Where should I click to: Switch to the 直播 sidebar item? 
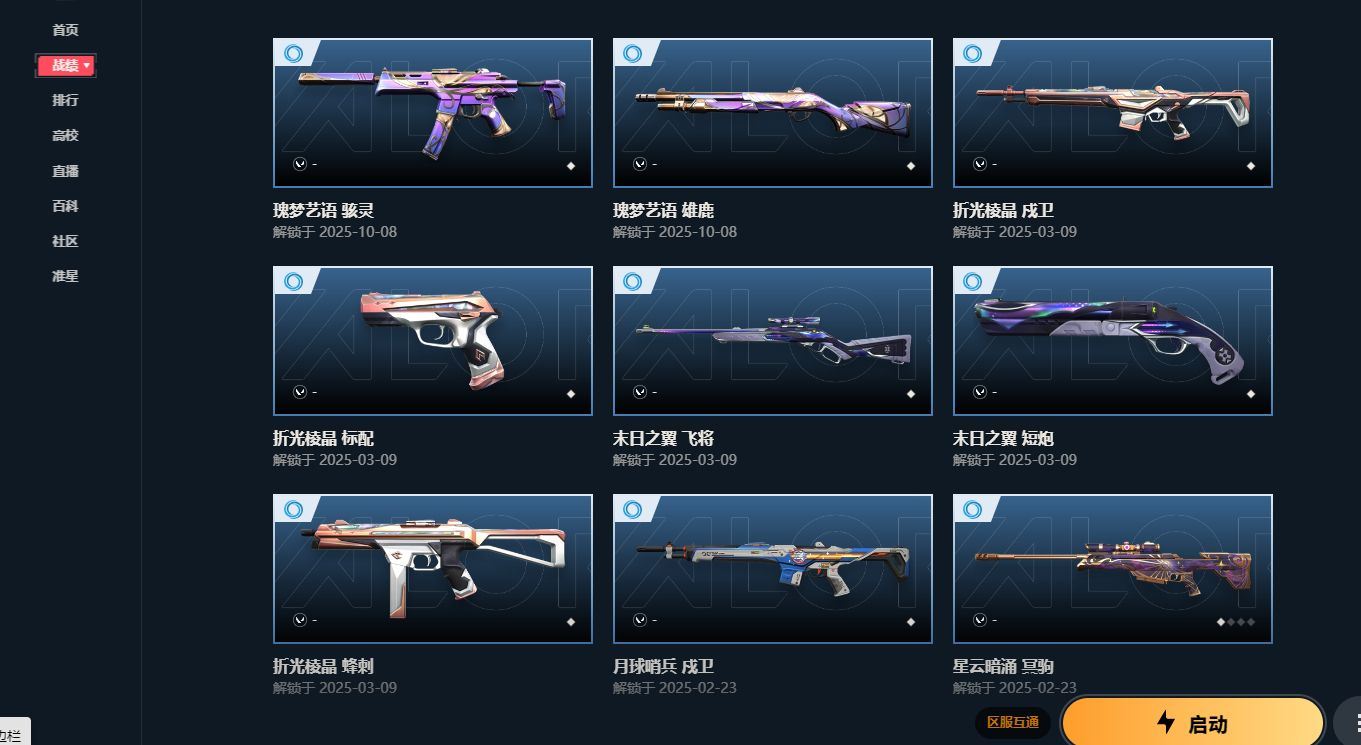(x=65, y=171)
